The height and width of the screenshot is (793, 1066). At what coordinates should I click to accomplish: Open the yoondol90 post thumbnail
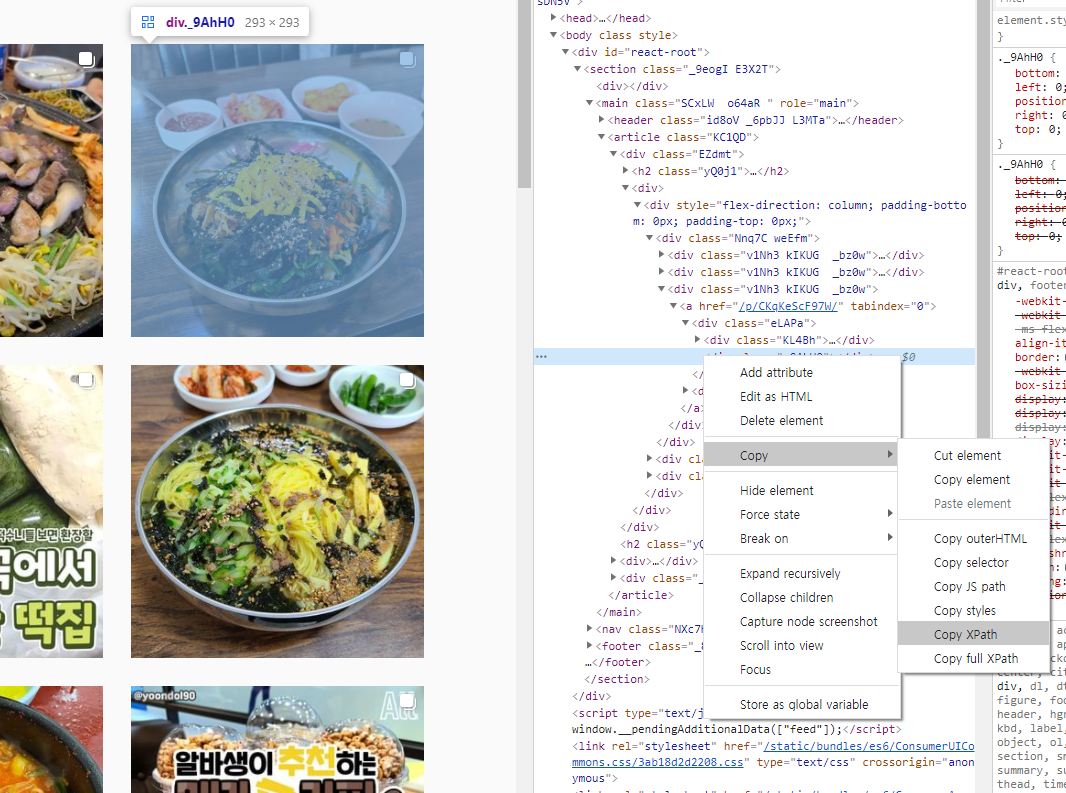[x=277, y=739]
